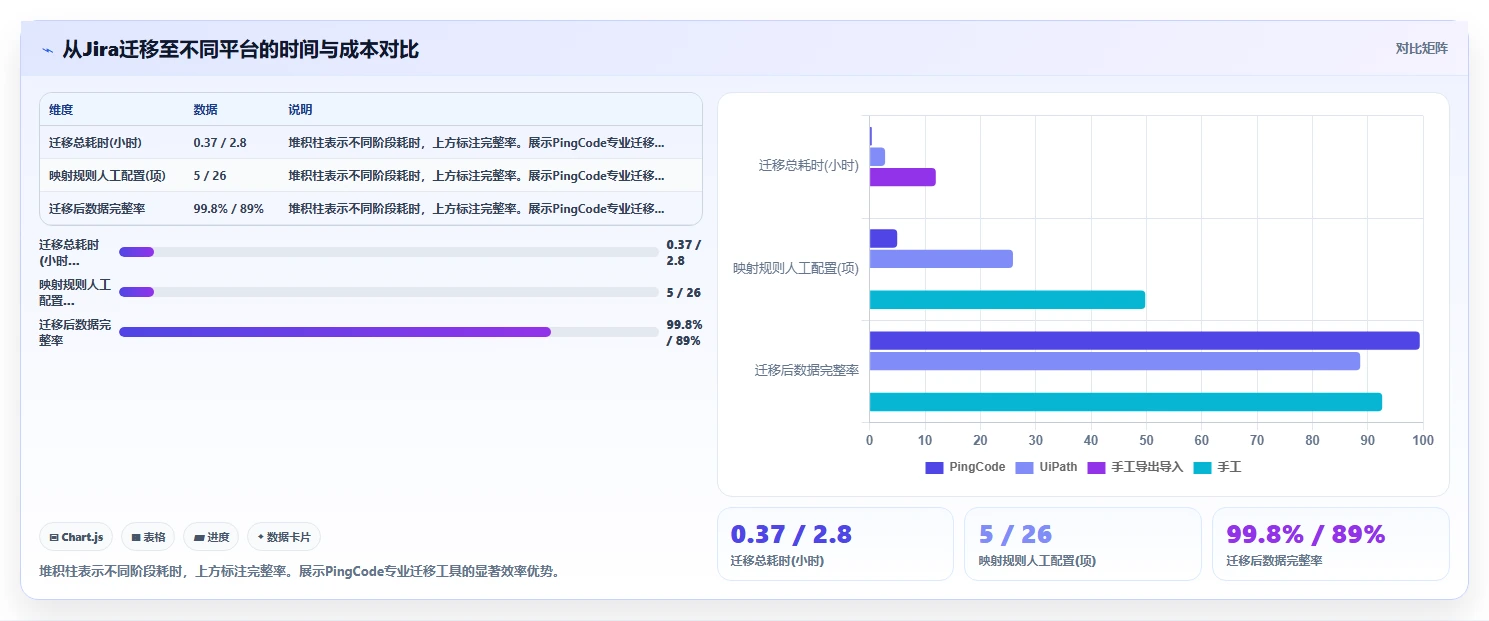Click the x-axis tick label 0
This screenshot has width=1489, height=621.
869,440
